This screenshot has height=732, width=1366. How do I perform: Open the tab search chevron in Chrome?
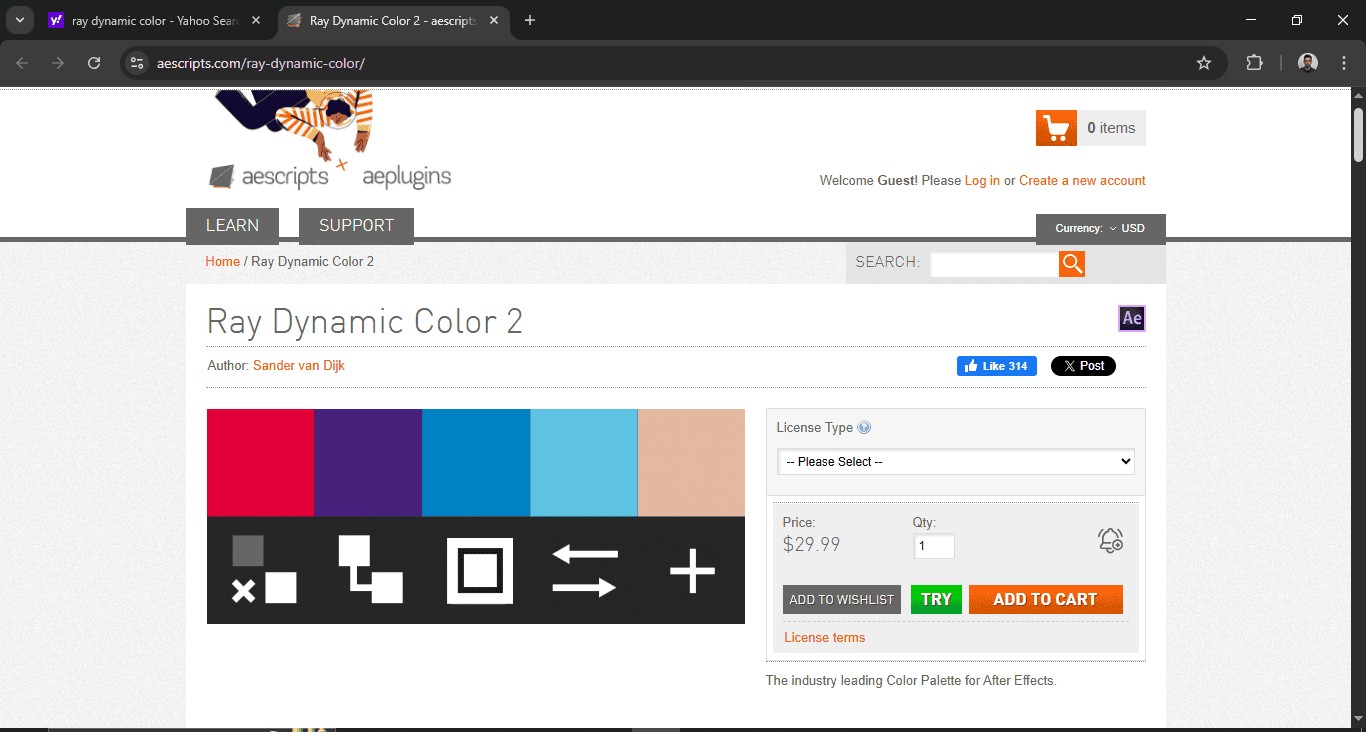point(19,20)
